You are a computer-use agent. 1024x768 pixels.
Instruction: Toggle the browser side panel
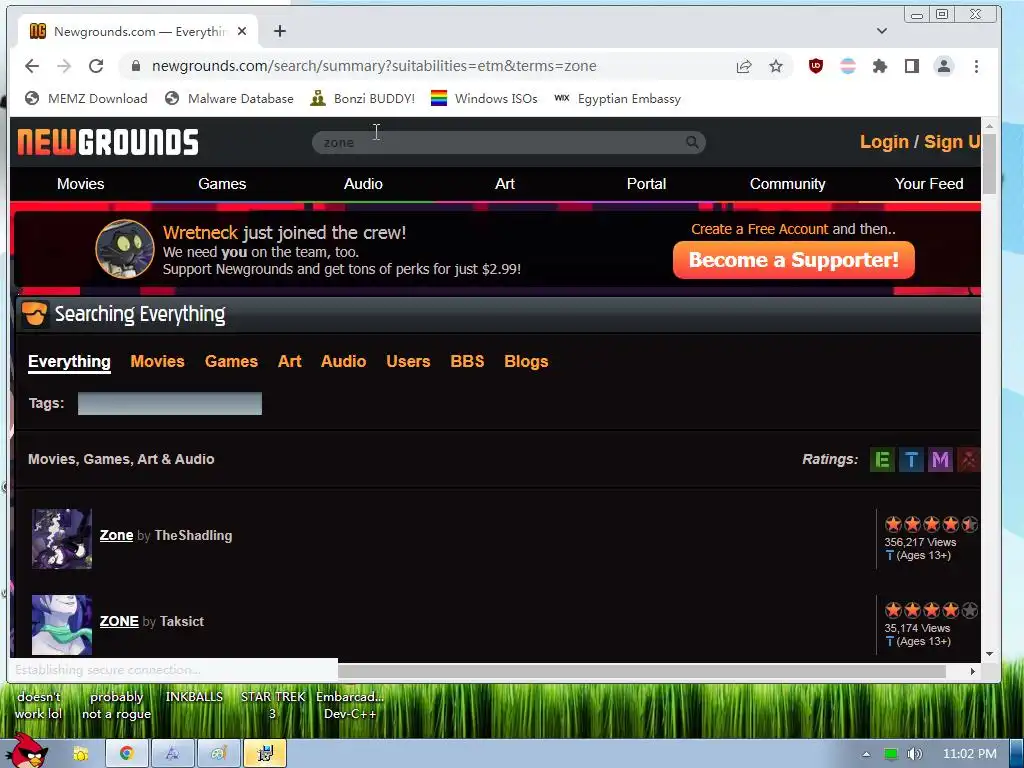tap(912, 66)
